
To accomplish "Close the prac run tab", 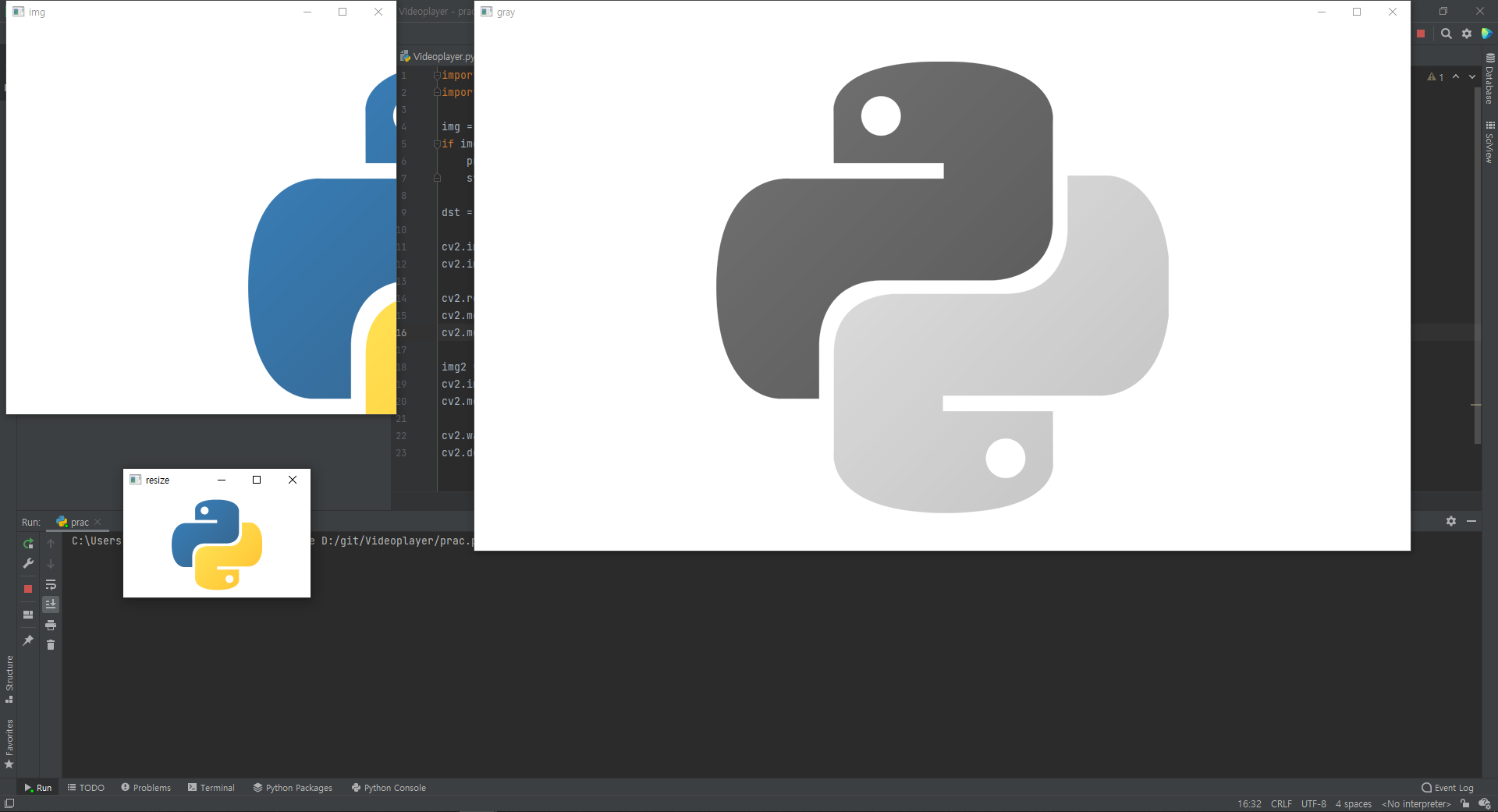I will pos(98,522).
